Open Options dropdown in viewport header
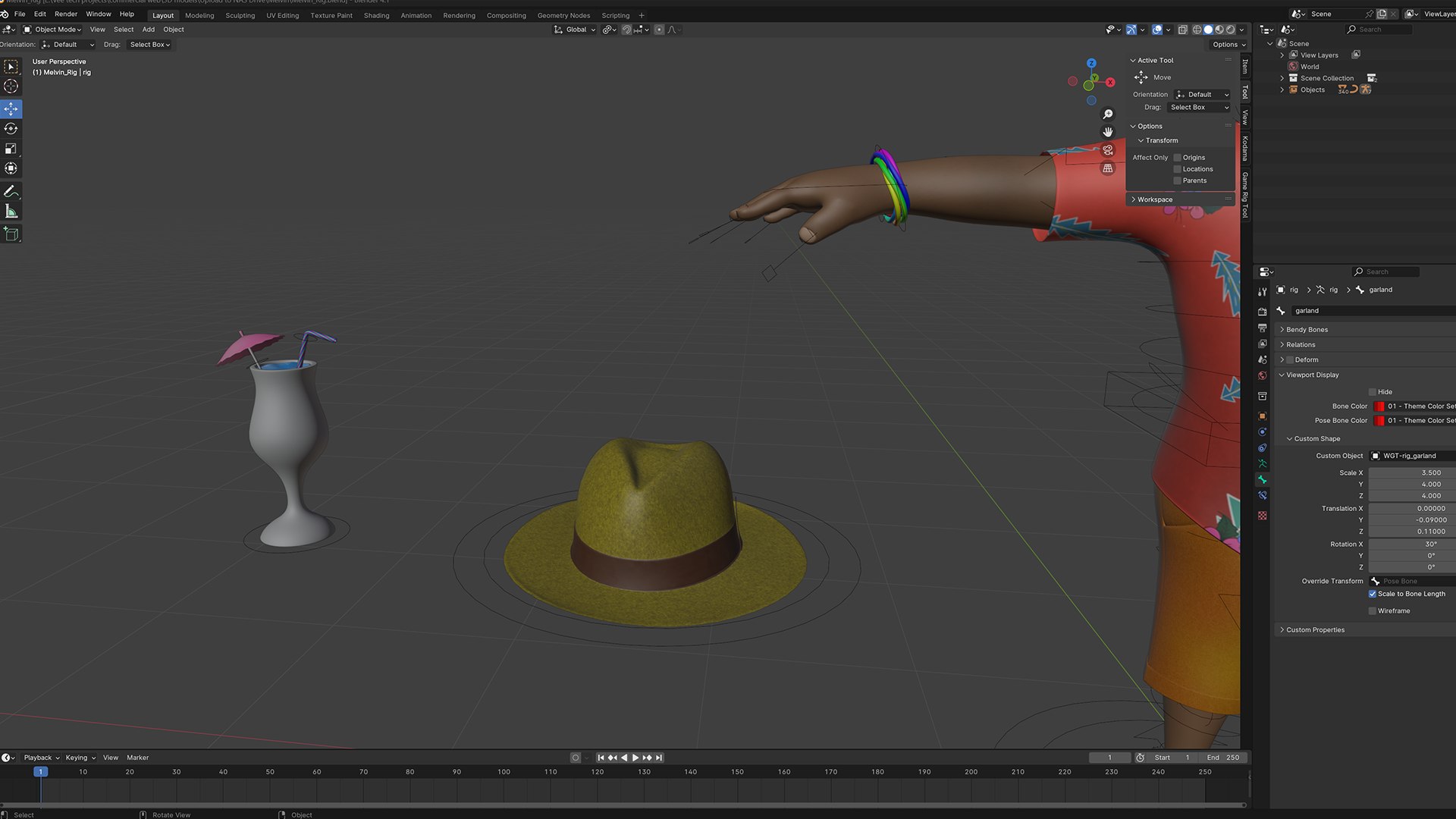Image resolution: width=1456 pixels, height=819 pixels. tap(1228, 45)
